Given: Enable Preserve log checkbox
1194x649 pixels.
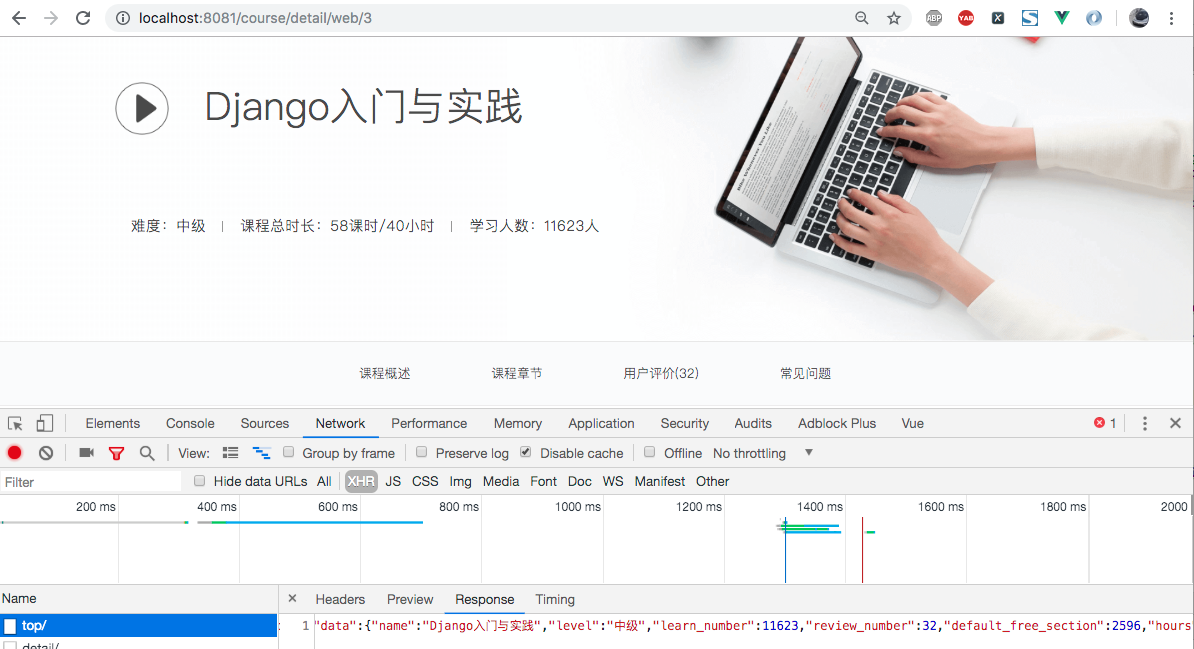Looking at the screenshot, I should point(421,452).
